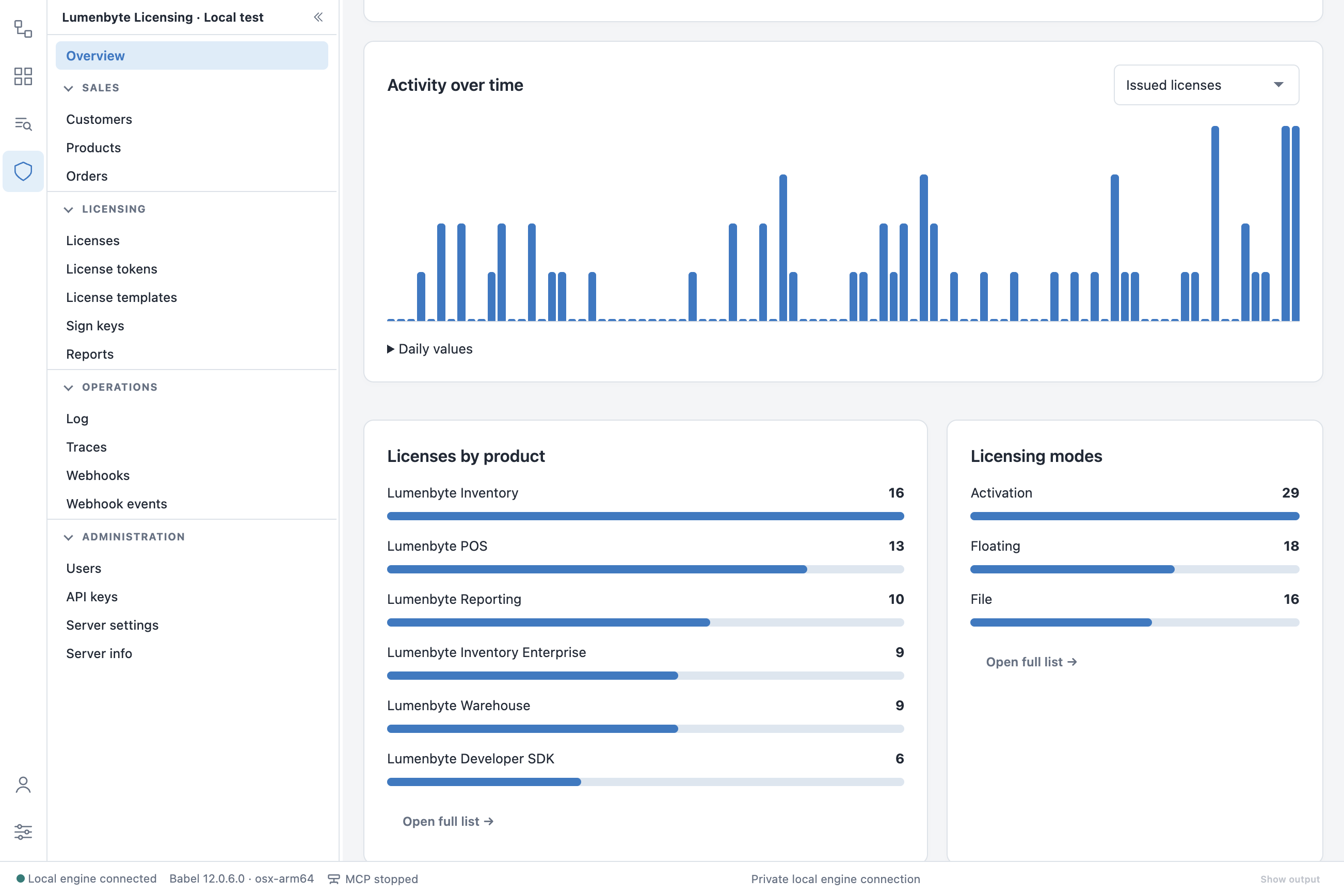Select the Overview menu item
1344x896 pixels.
[192, 55]
